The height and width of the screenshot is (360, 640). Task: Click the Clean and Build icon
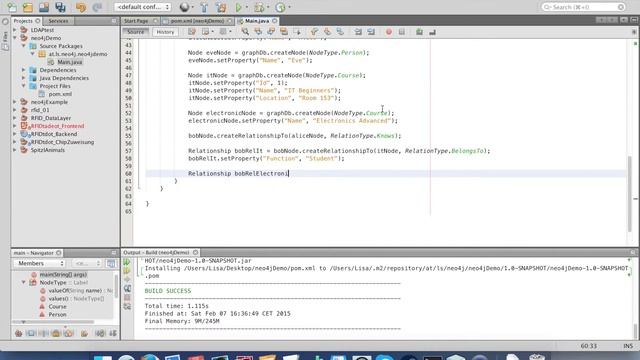coord(221,7)
